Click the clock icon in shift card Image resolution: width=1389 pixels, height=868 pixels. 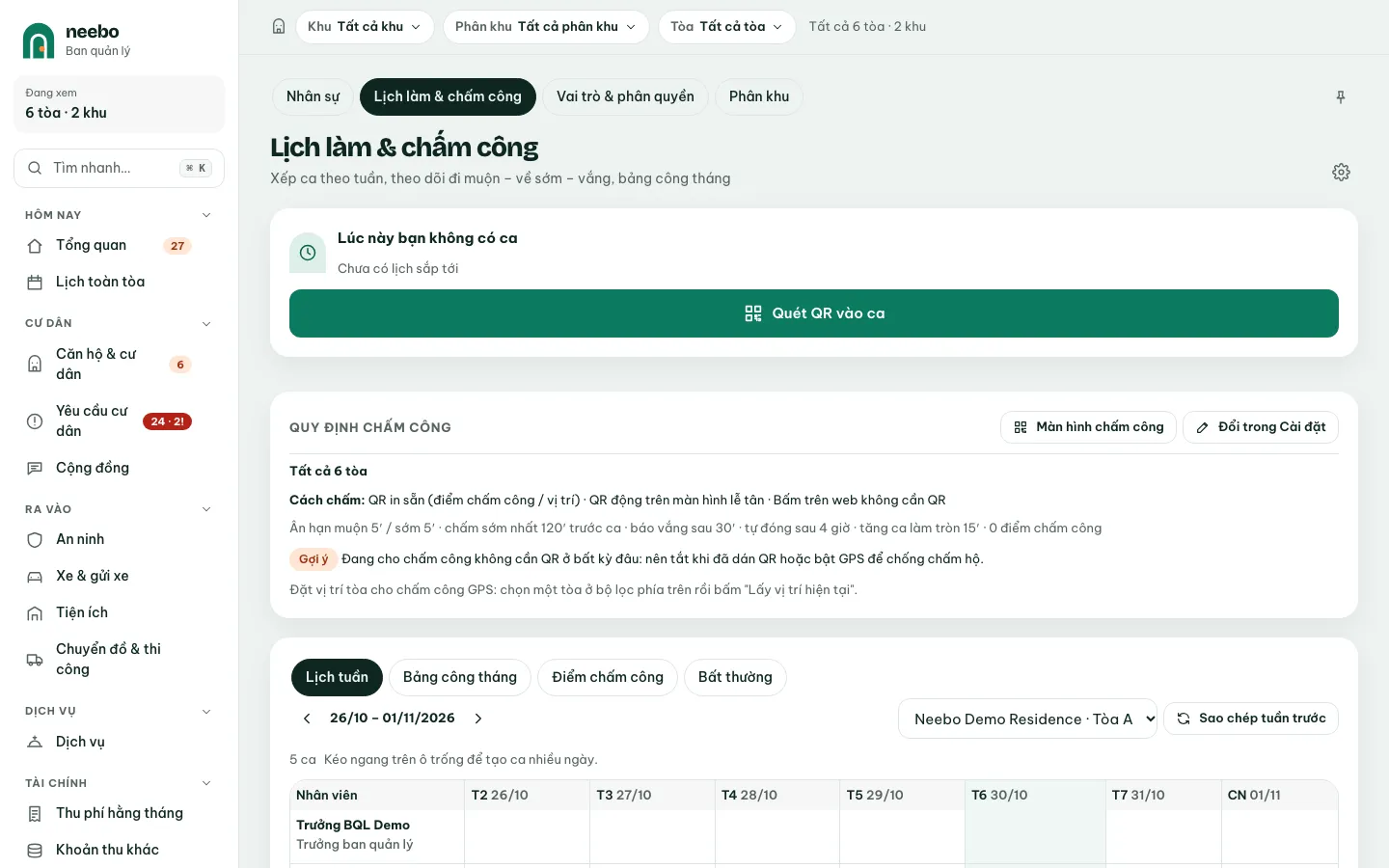coord(308,253)
